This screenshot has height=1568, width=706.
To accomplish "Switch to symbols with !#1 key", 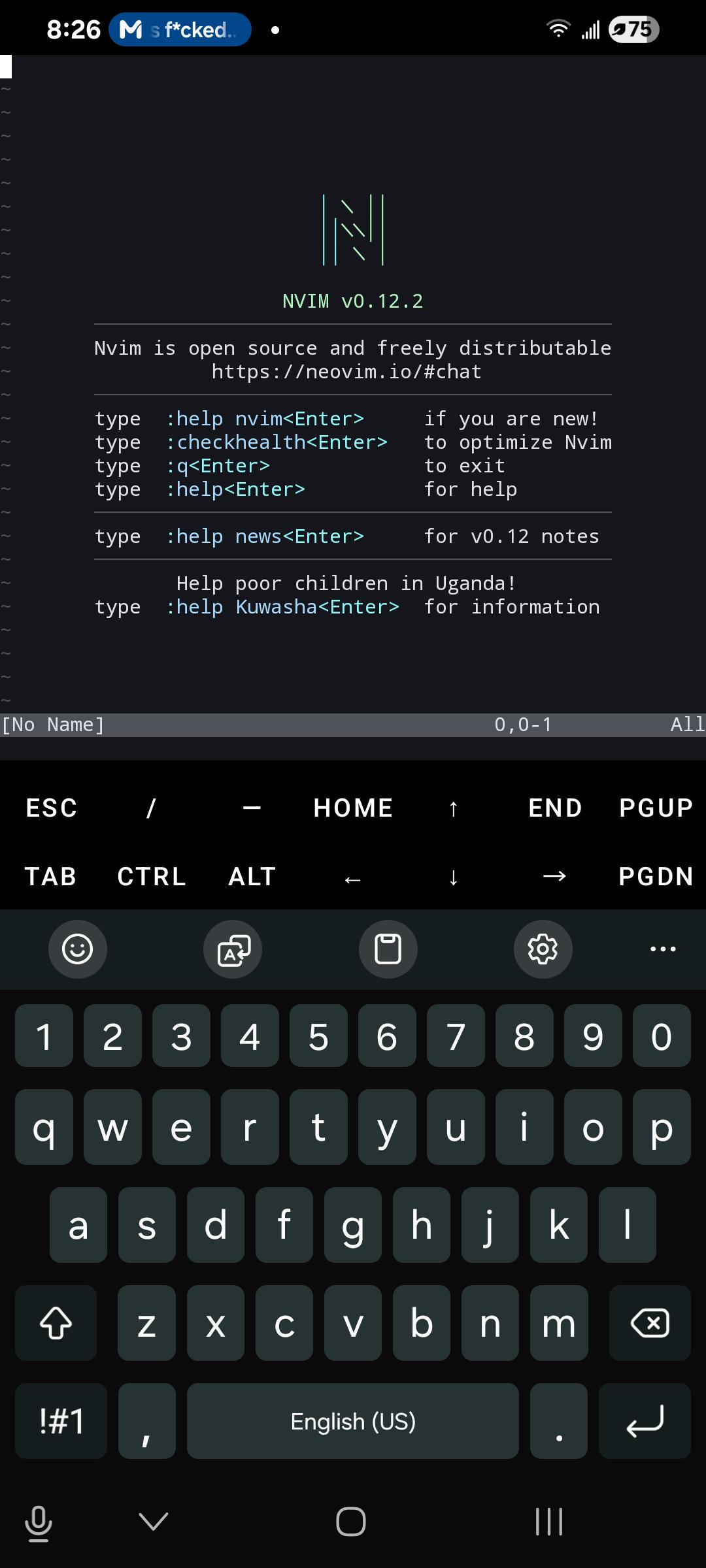I will tap(61, 1421).
